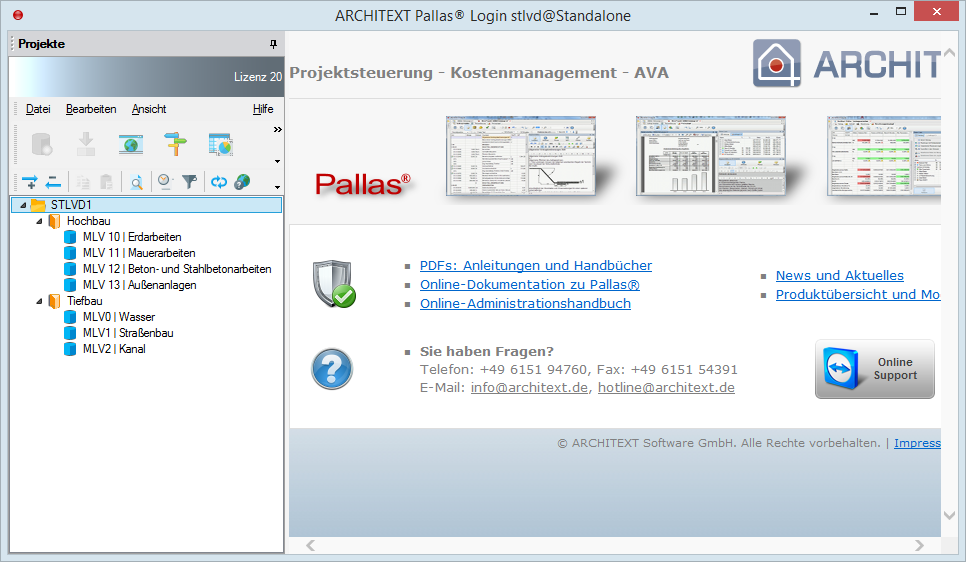The image size is (966, 562).
Task: Collapse the Hochbau tree node
Action: pos(39,221)
